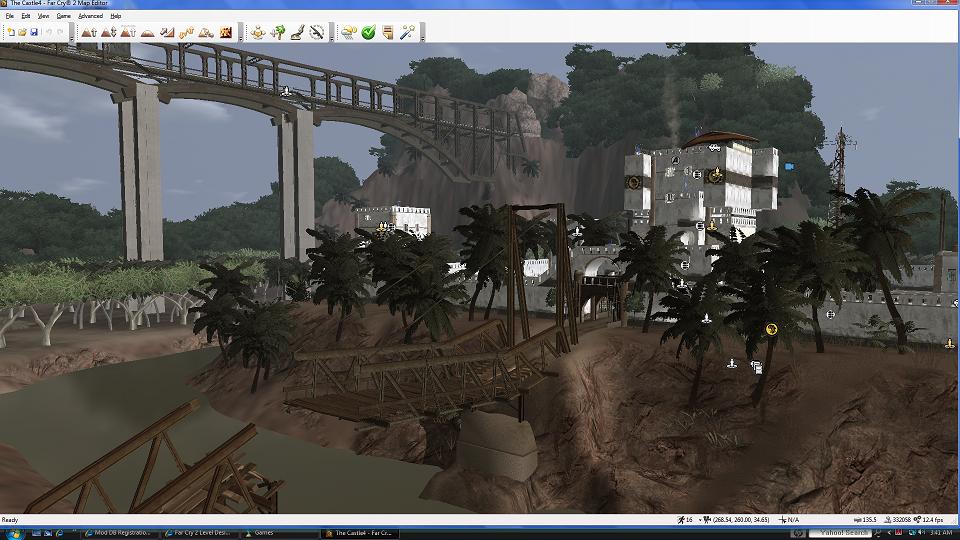
Task: Open the Object placement tool icon
Action: (258, 32)
